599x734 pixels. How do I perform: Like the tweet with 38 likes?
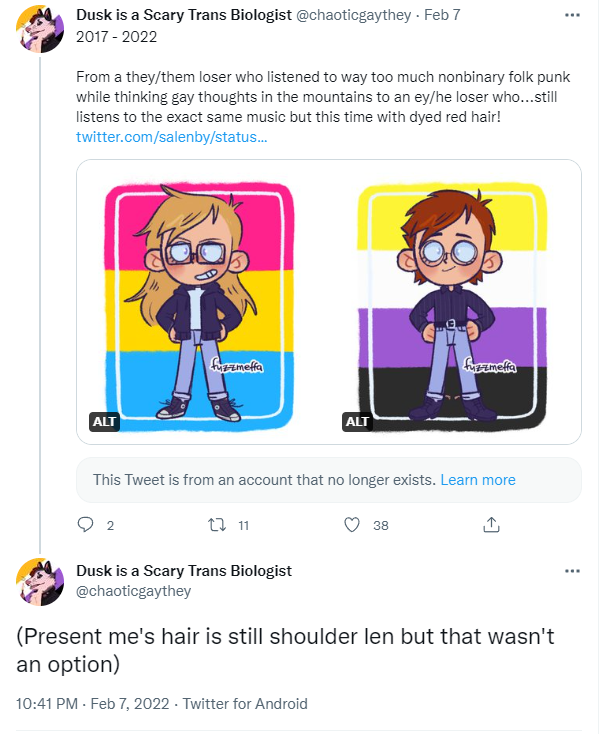(352, 525)
